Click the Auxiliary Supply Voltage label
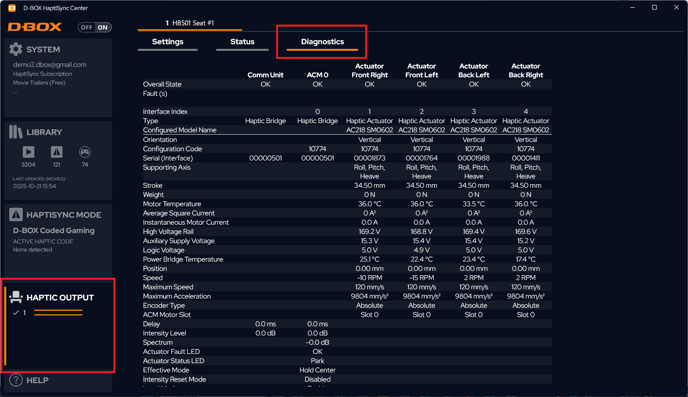 [179, 241]
